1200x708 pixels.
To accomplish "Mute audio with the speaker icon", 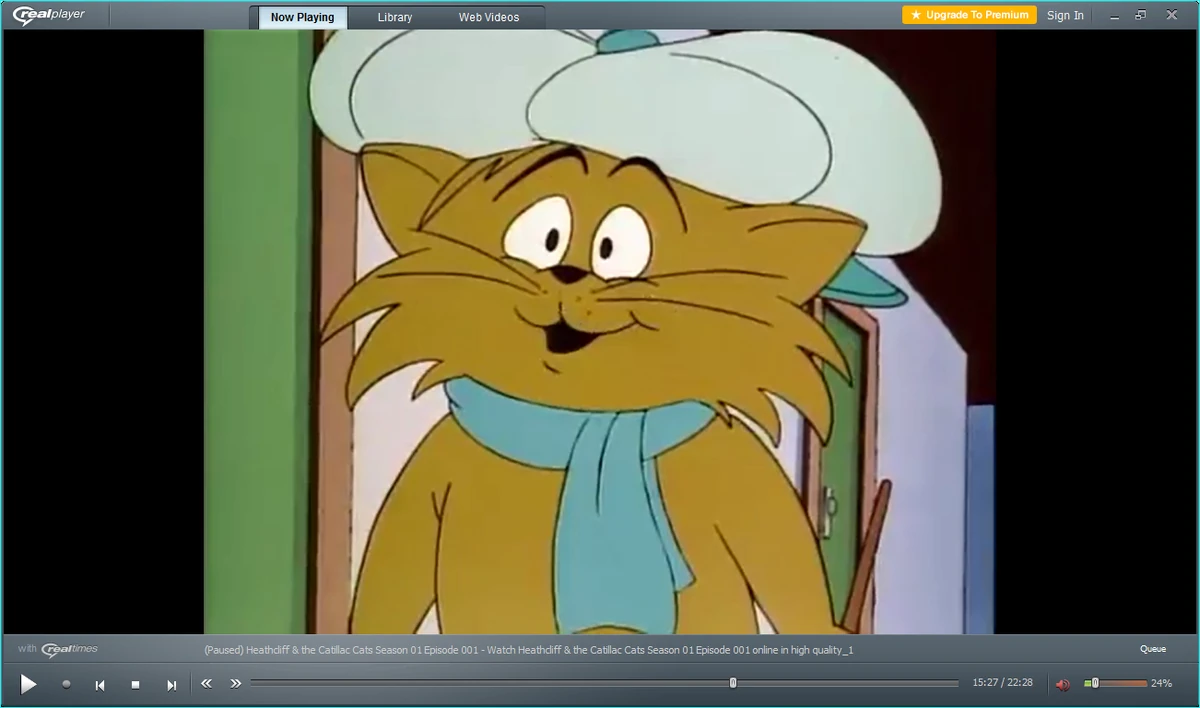I will (1063, 684).
